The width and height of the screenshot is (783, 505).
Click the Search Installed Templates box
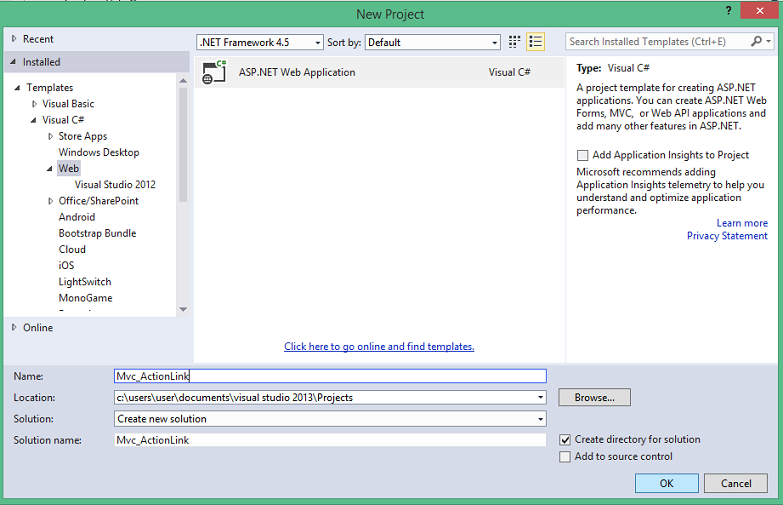[658, 42]
